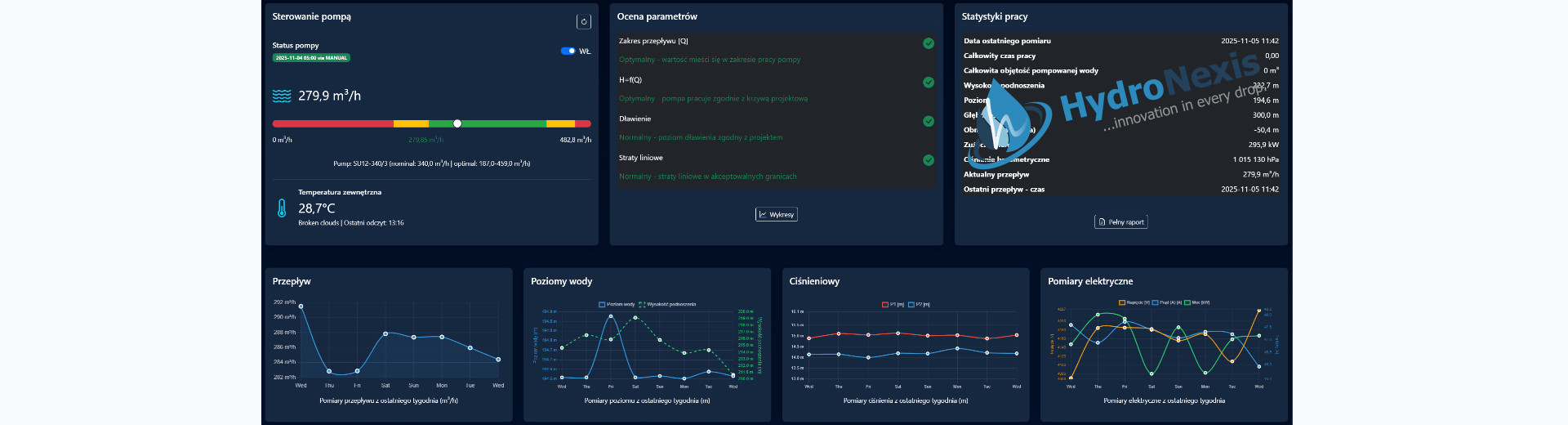The image size is (1568, 425).
Task: Click the green manual status date badge
Action: pyautogui.click(x=311, y=58)
